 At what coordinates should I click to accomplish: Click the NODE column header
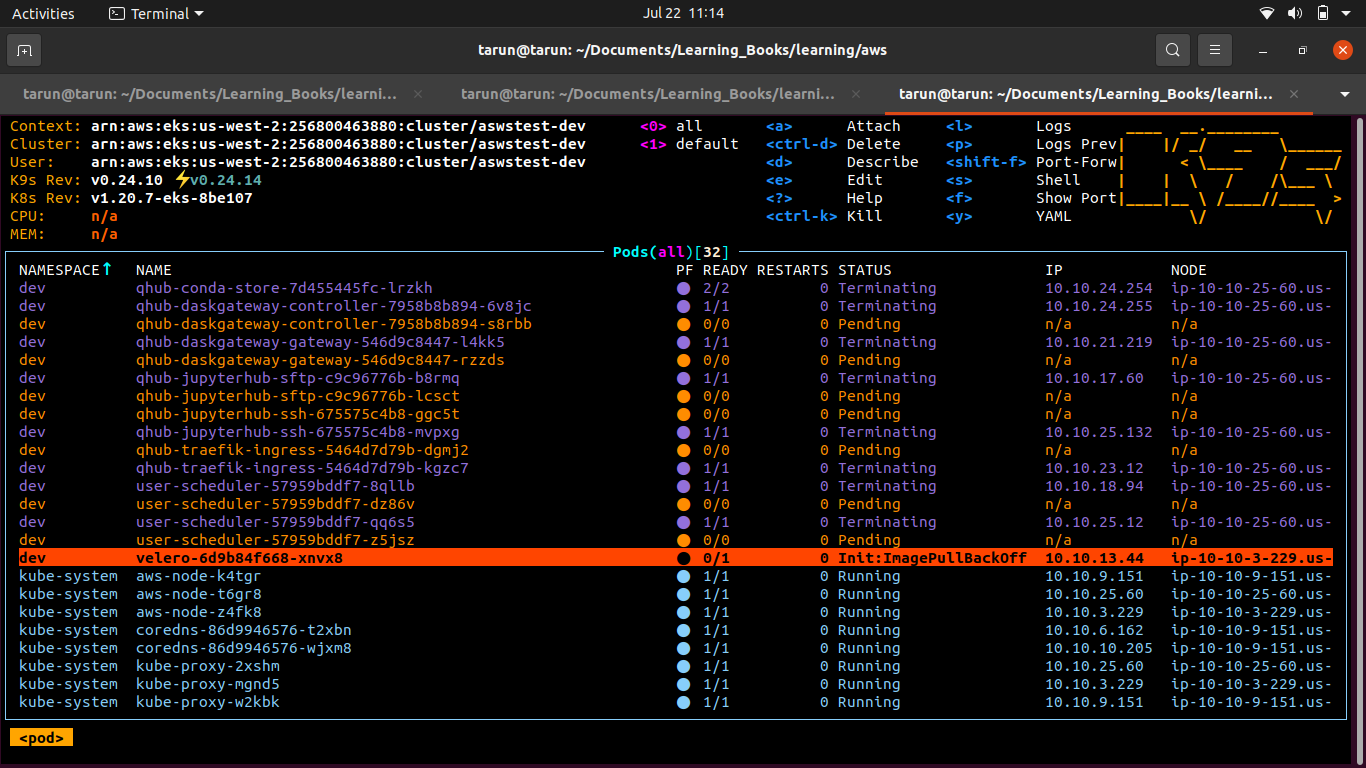1189,270
